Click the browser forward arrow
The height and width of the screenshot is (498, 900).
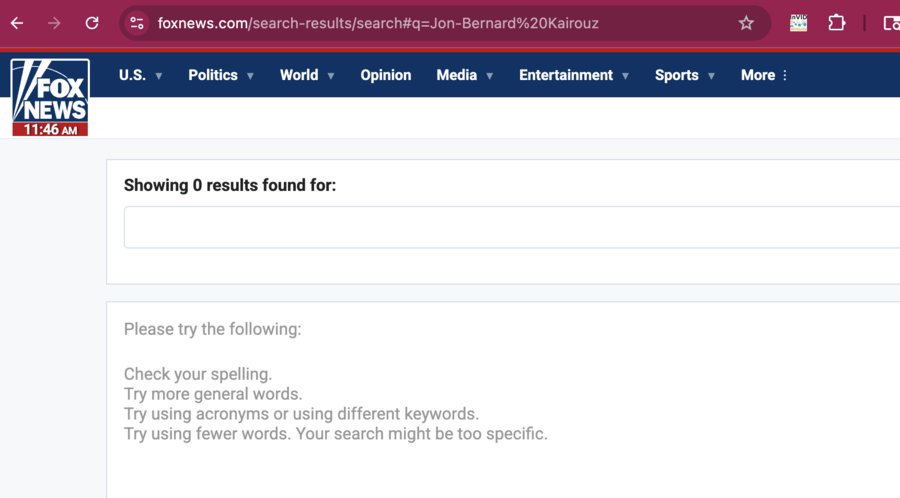pos(54,23)
